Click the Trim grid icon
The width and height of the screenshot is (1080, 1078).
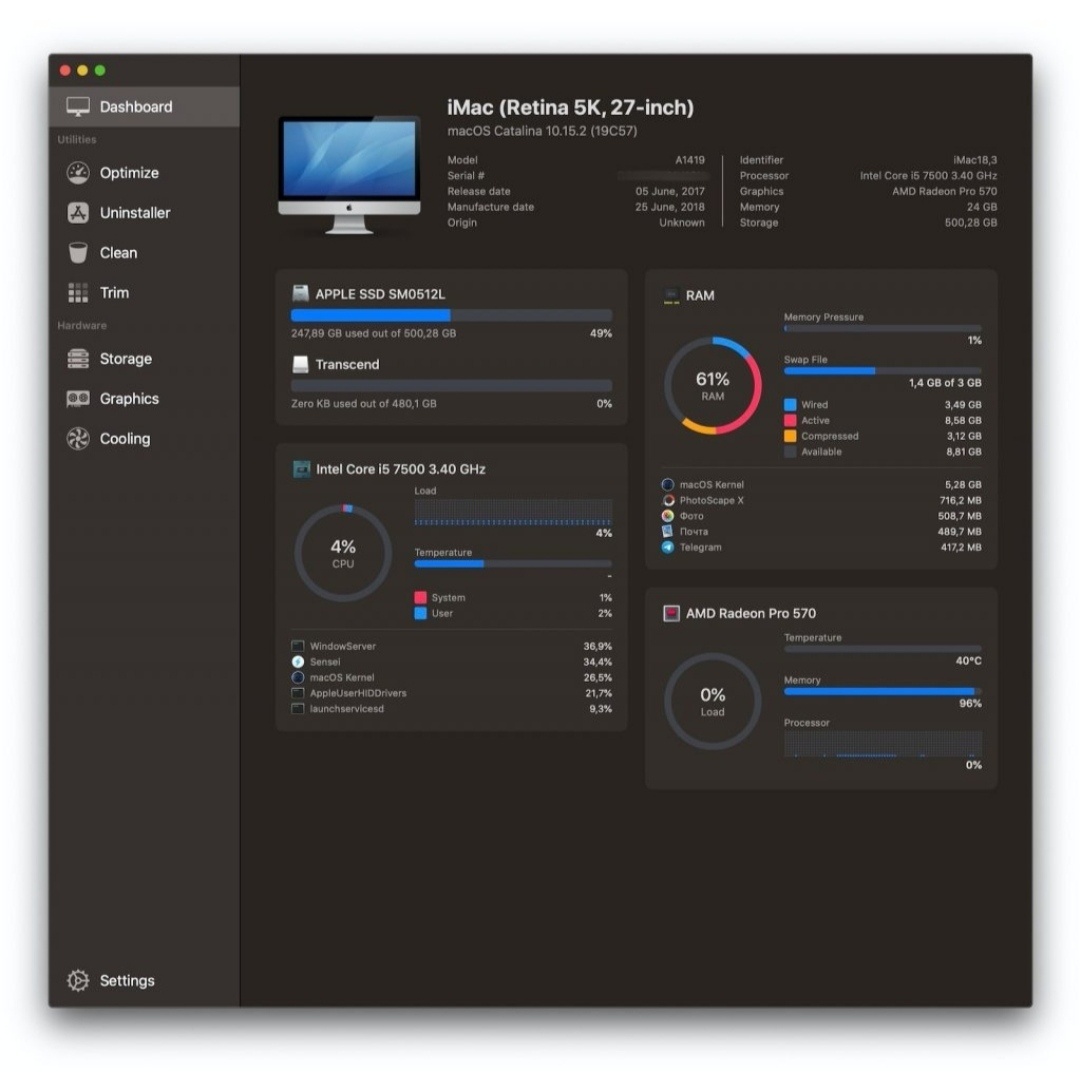pyautogui.click(x=78, y=293)
